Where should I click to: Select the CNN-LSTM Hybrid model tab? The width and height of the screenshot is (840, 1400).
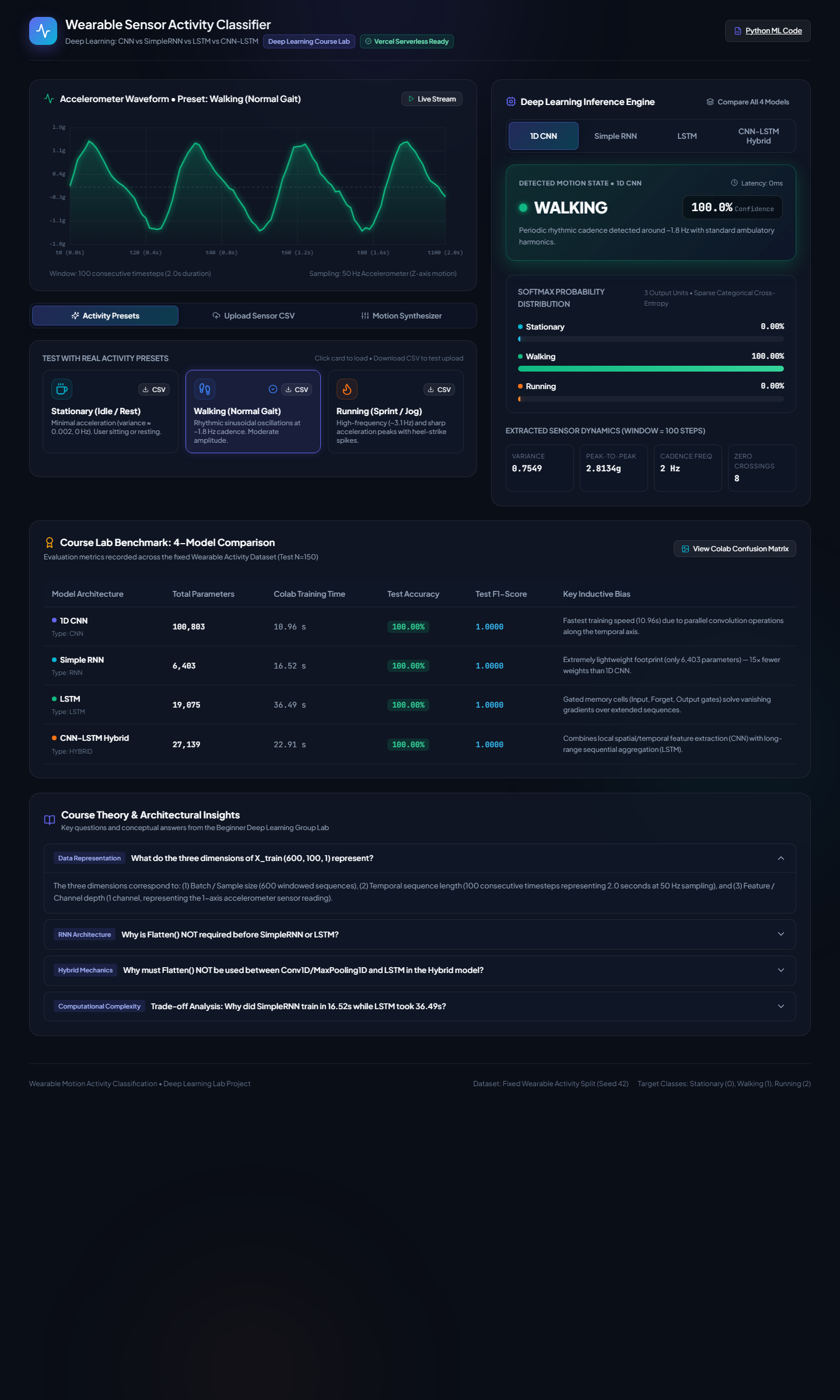[758, 136]
